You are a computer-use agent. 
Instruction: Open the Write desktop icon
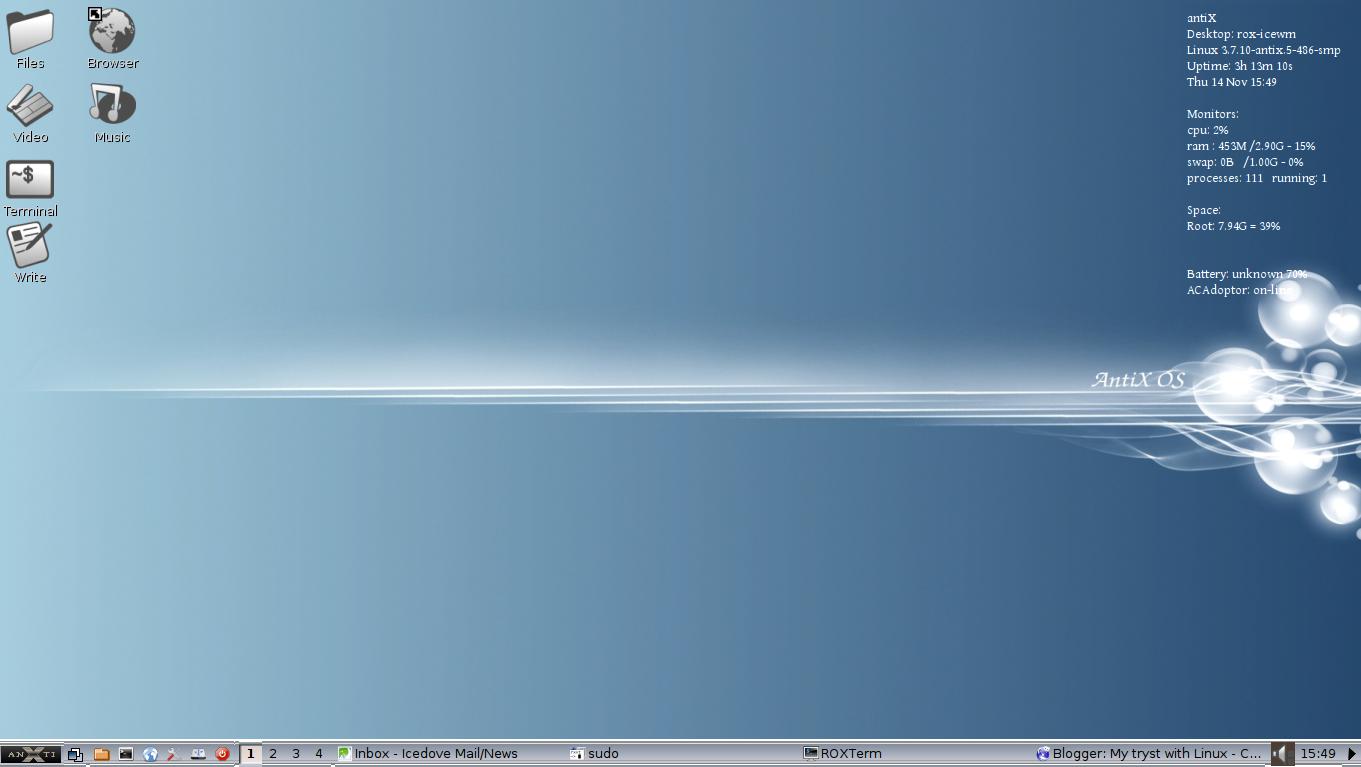click(30, 253)
